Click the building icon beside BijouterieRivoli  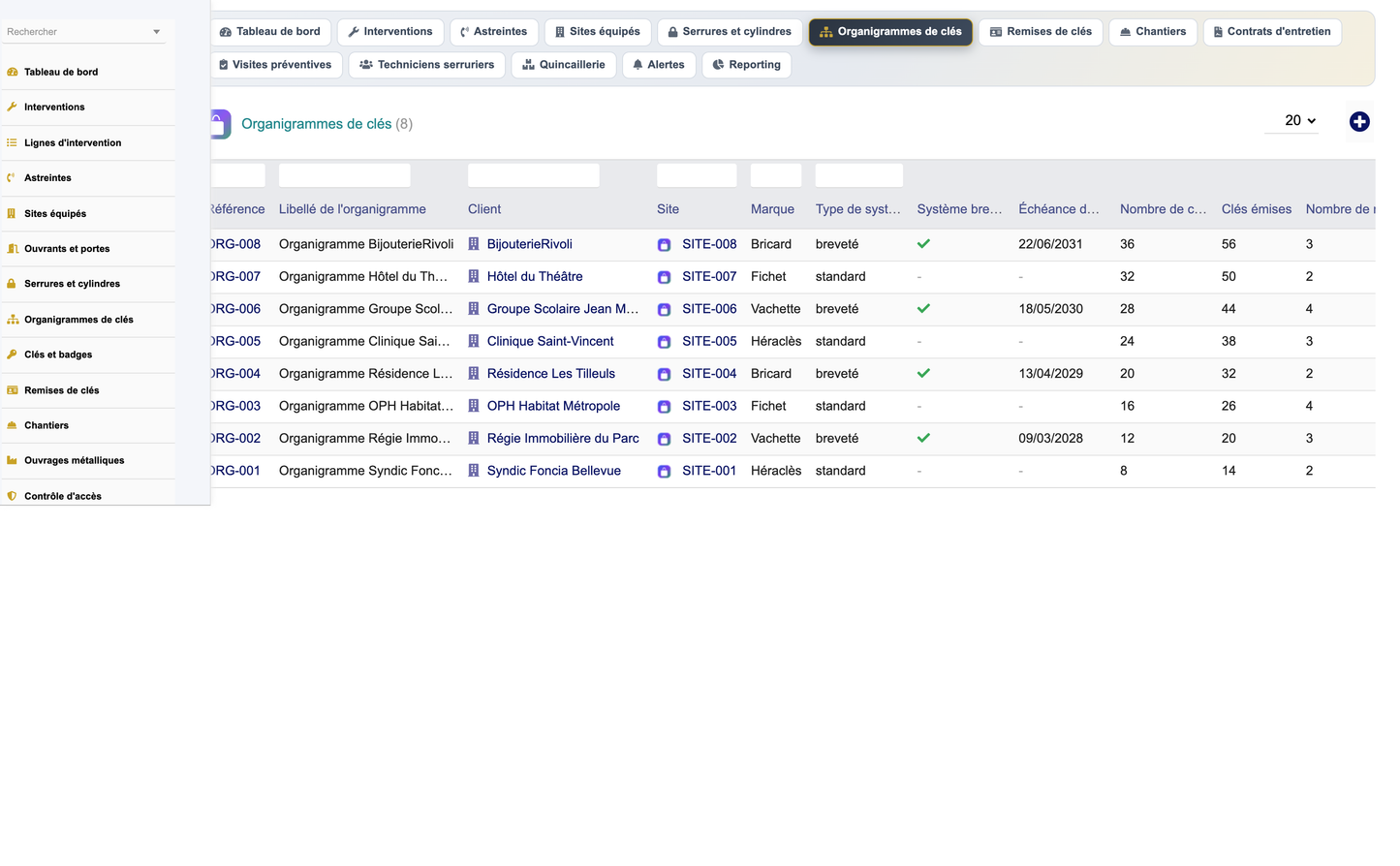(474, 244)
